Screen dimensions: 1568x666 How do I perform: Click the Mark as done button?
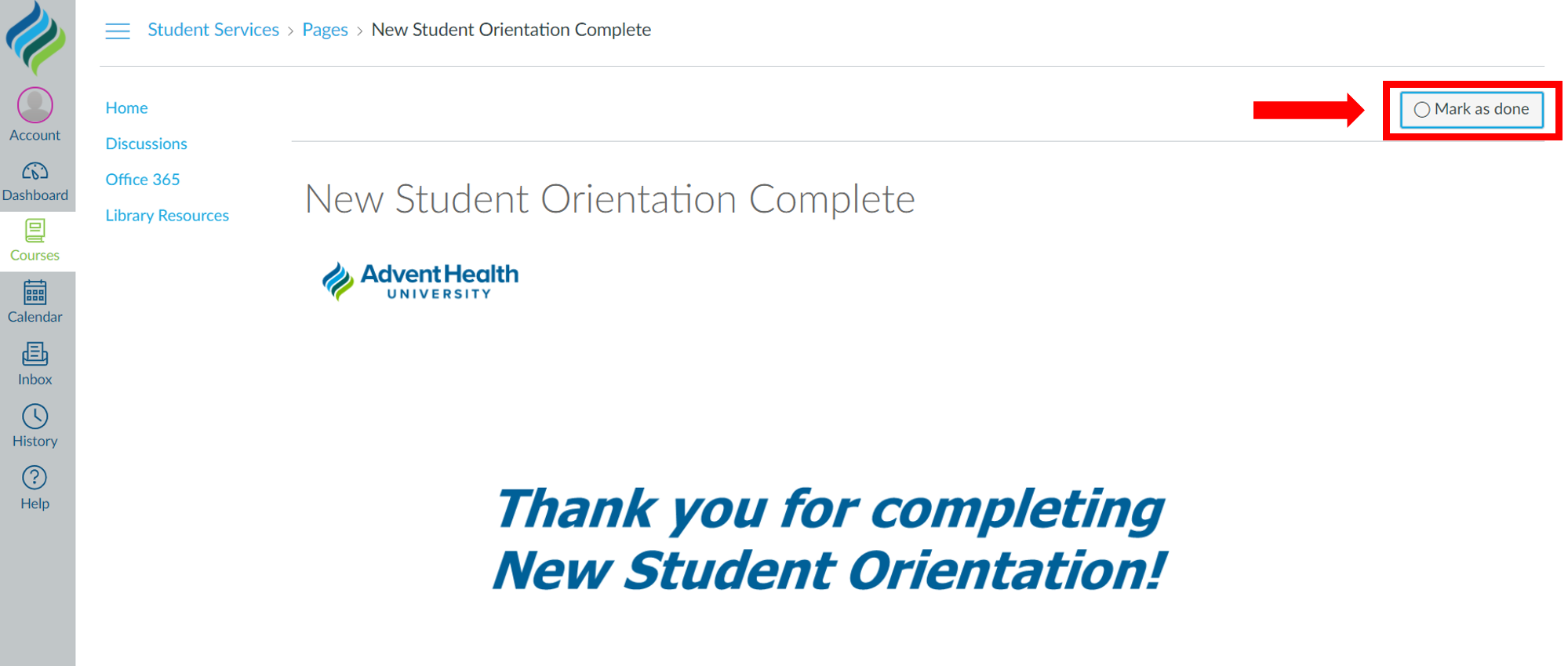pos(1472,110)
